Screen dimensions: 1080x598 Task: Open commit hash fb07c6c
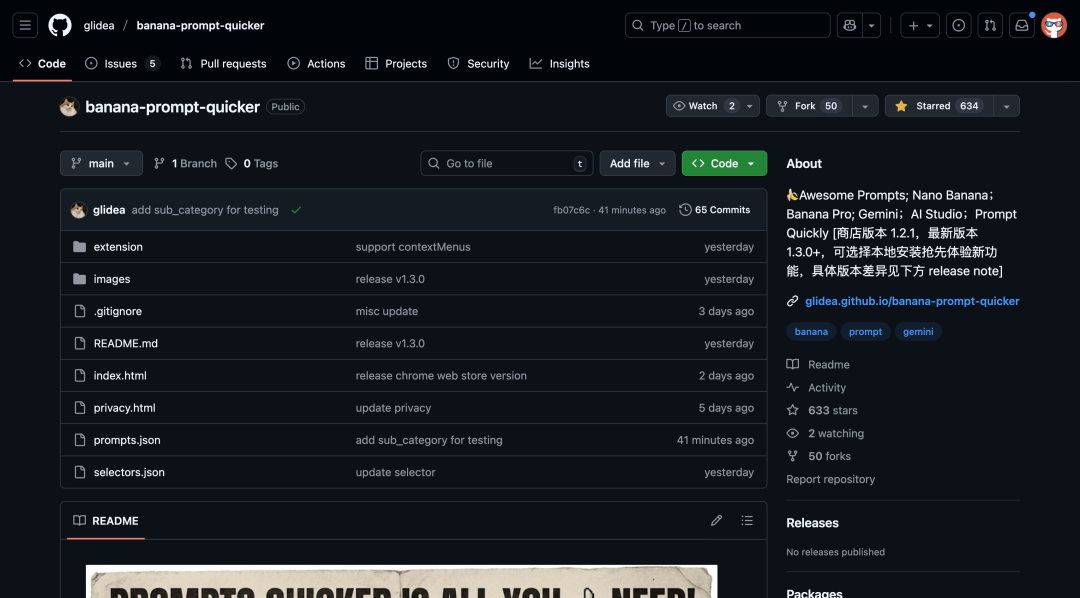(x=571, y=210)
